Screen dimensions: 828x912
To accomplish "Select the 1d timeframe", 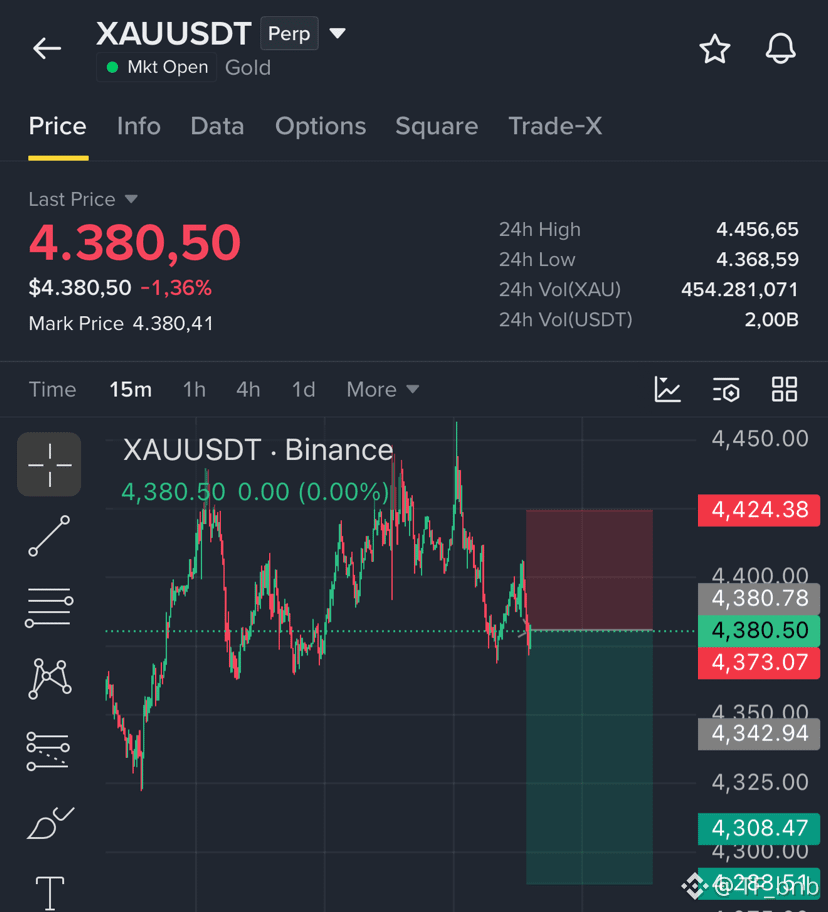I will pyautogui.click(x=304, y=389).
